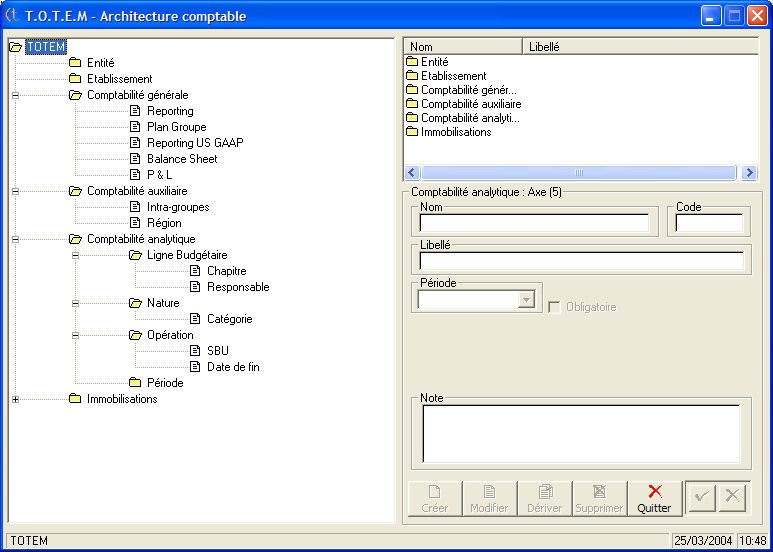Click into the Nom text field
The width and height of the screenshot is (773, 552).
click(x=534, y=223)
